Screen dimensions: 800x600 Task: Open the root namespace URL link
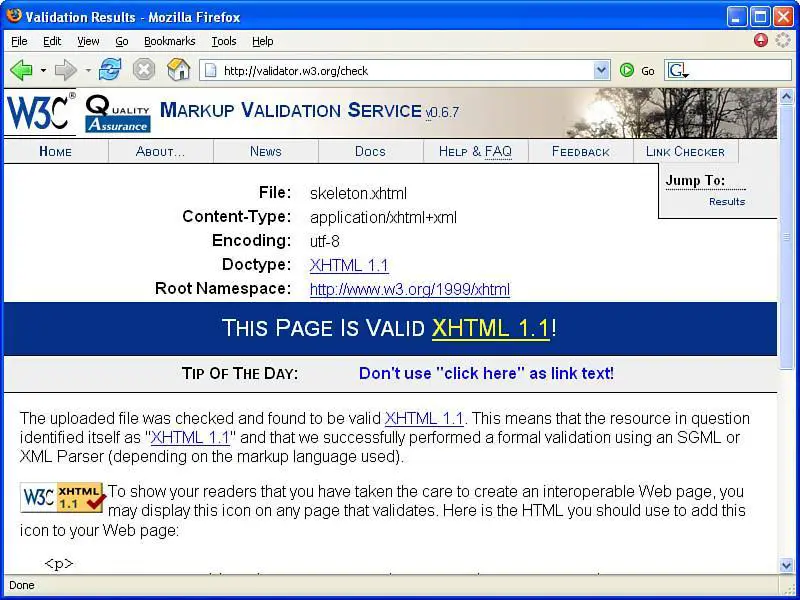point(410,289)
